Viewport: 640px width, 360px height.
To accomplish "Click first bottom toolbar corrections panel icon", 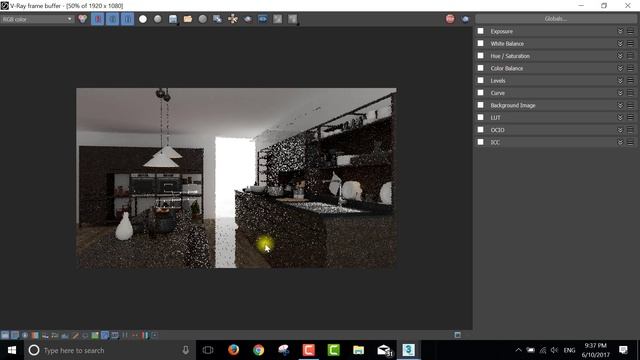I will pyautogui.click(x=5, y=335).
